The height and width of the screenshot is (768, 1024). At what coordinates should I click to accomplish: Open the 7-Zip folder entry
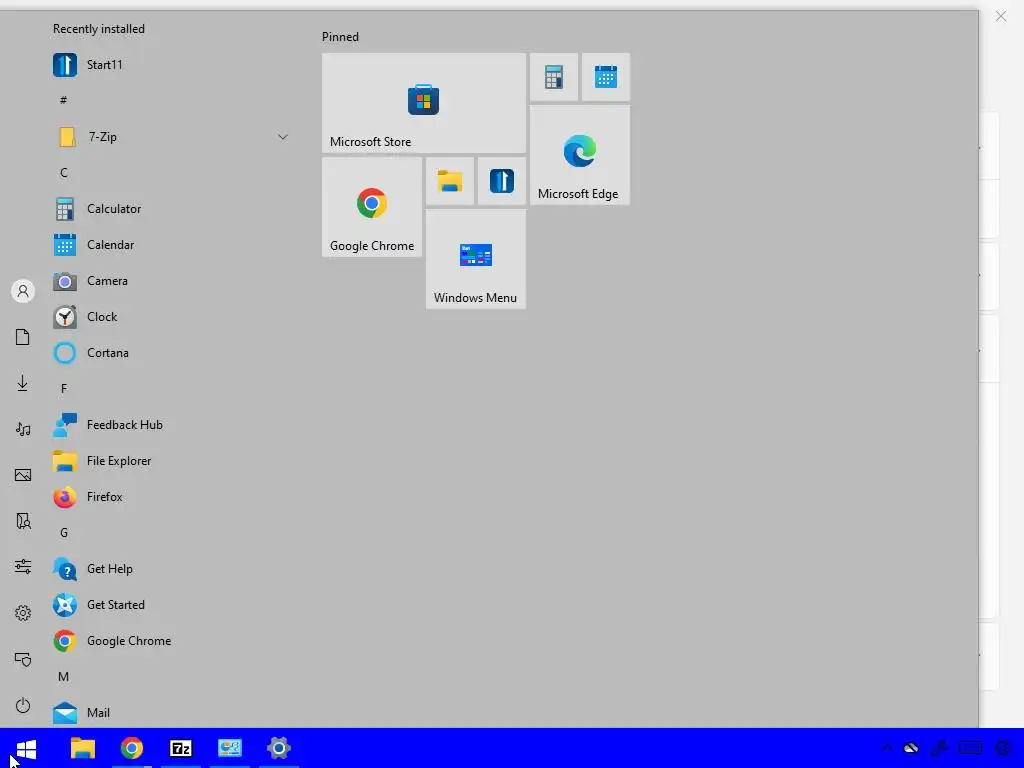point(170,137)
